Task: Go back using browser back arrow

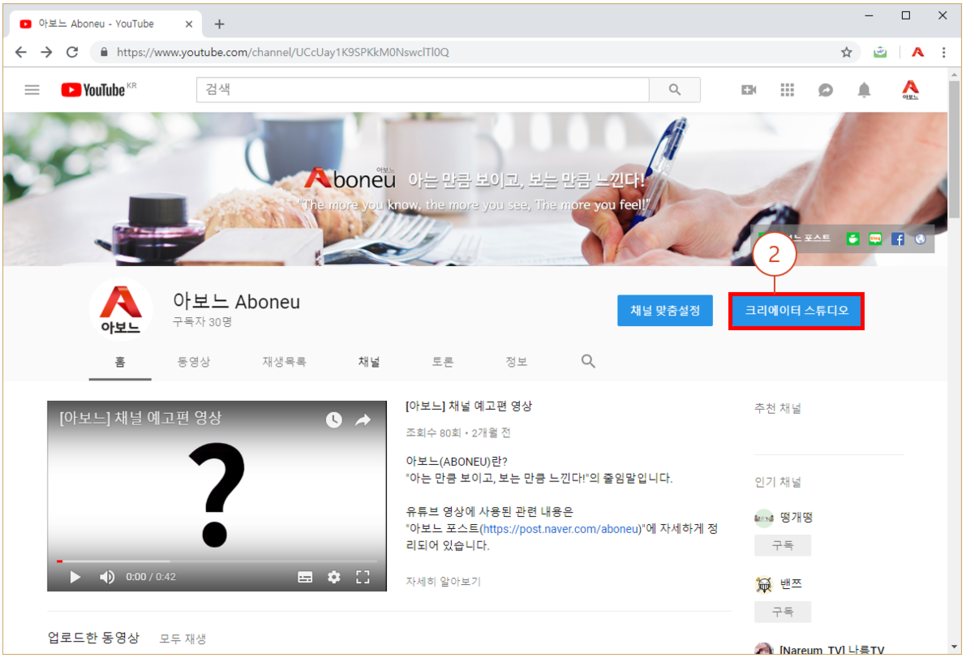Action: pyautogui.click(x=21, y=52)
